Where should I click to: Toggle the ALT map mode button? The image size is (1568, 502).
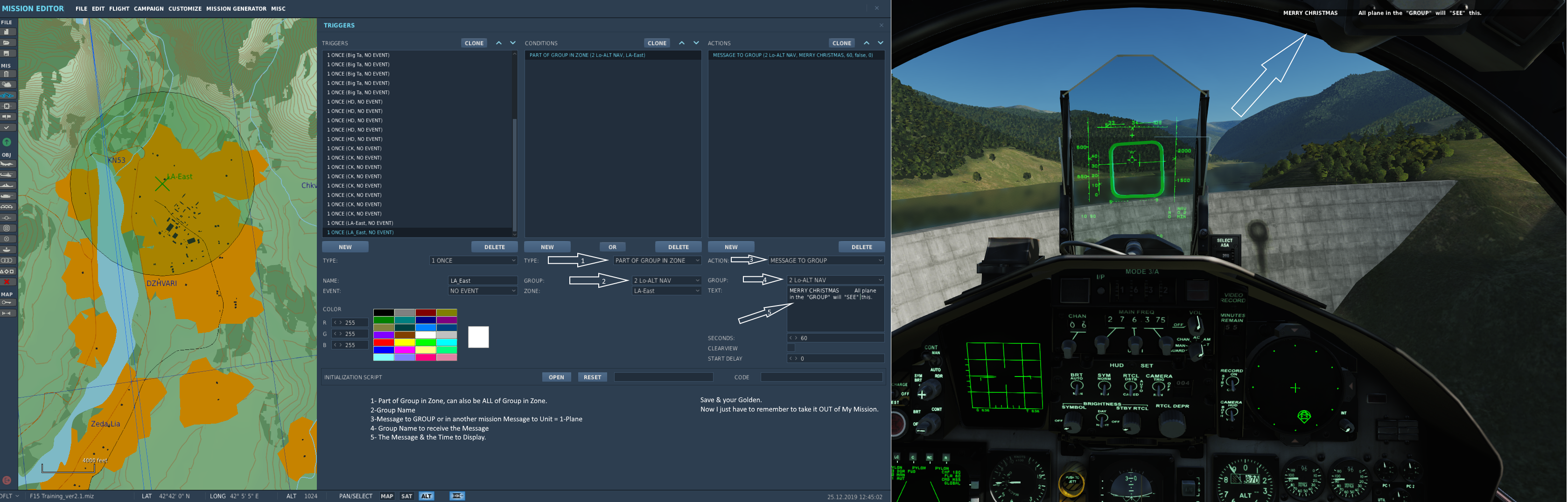point(427,496)
